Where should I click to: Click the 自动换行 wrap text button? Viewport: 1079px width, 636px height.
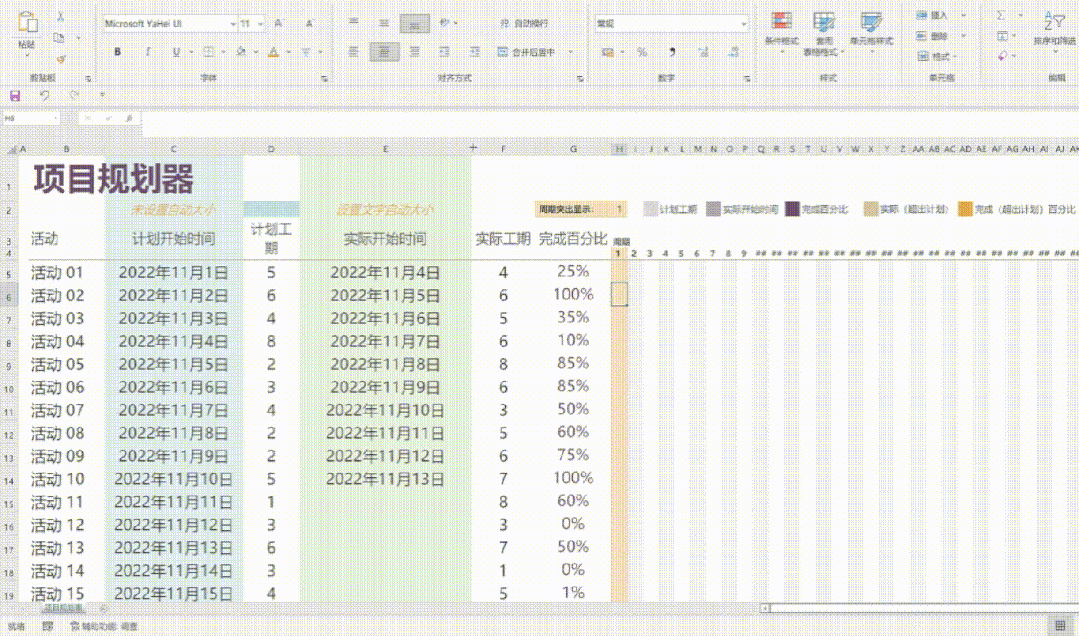tap(524, 23)
